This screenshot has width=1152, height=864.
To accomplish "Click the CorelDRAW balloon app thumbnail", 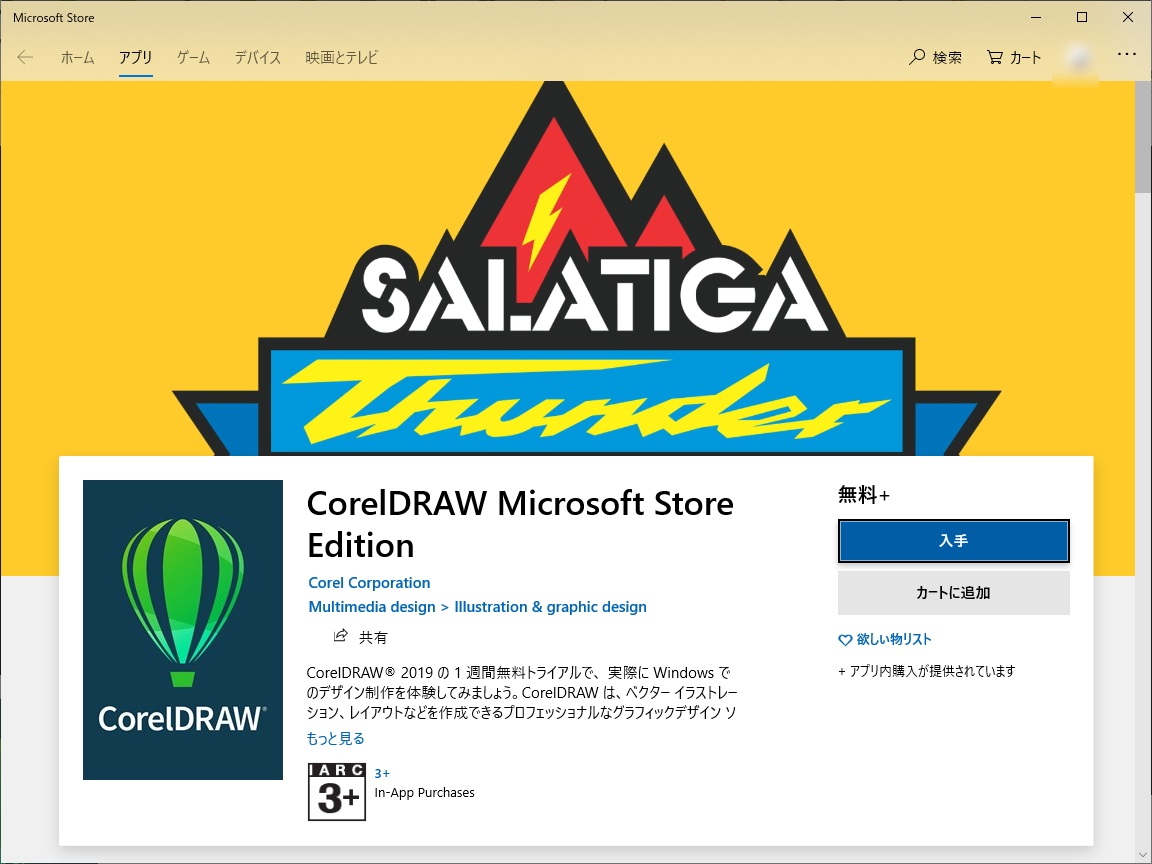I will (182, 629).
